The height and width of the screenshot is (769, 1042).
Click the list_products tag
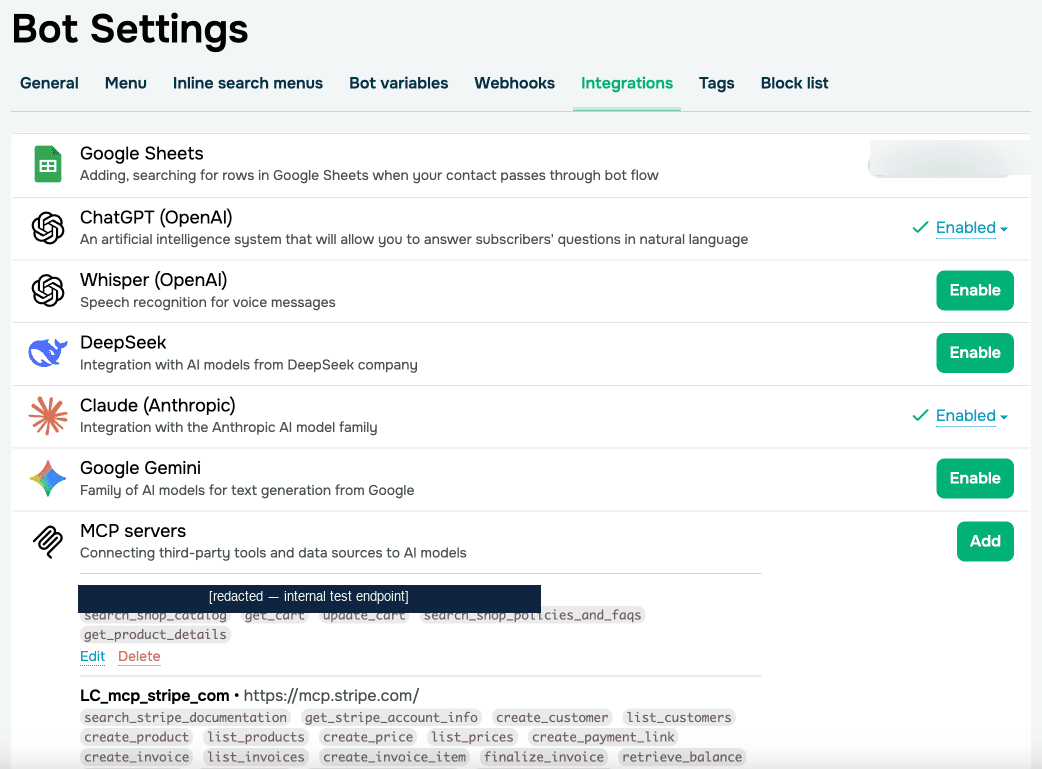pos(256,737)
